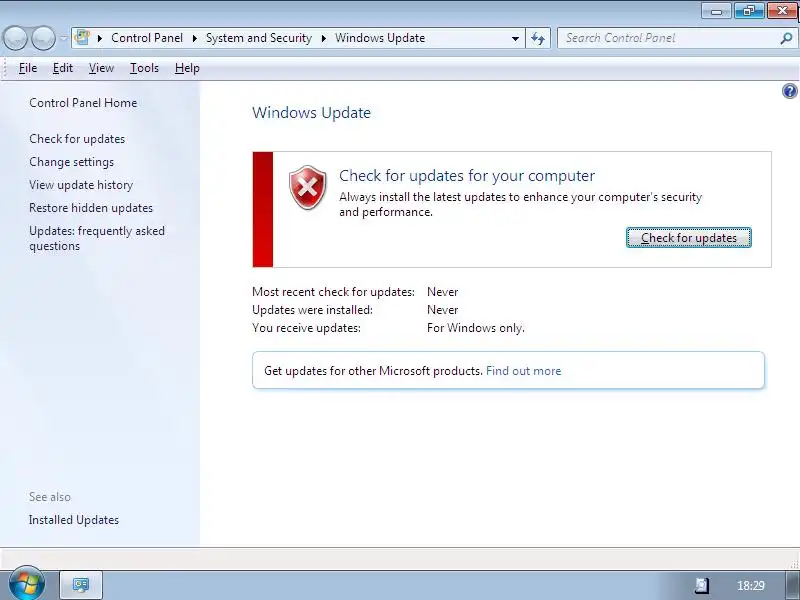Click Check for updates sidebar link
This screenshot has width=800, height=600.
(77, 139)
